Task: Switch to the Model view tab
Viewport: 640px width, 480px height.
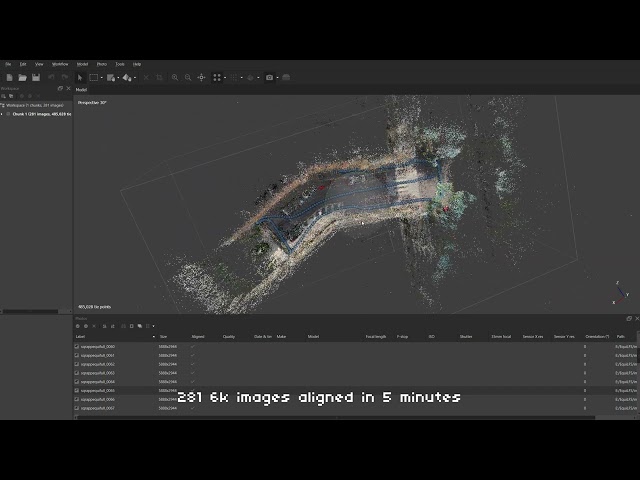Action: pos(81,90)
